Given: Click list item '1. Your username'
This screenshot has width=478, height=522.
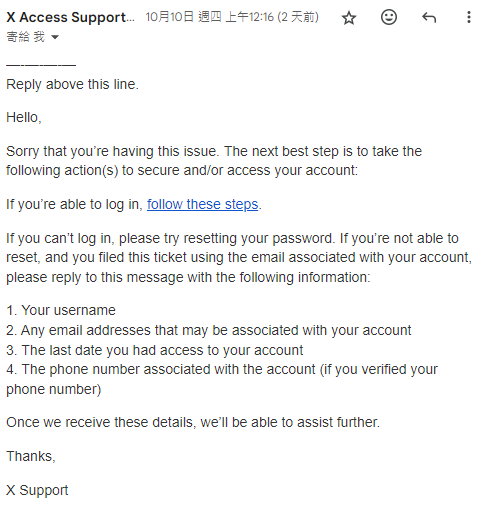Looking at the screenshot, I should pyautogui.click(x=61, y=310).
